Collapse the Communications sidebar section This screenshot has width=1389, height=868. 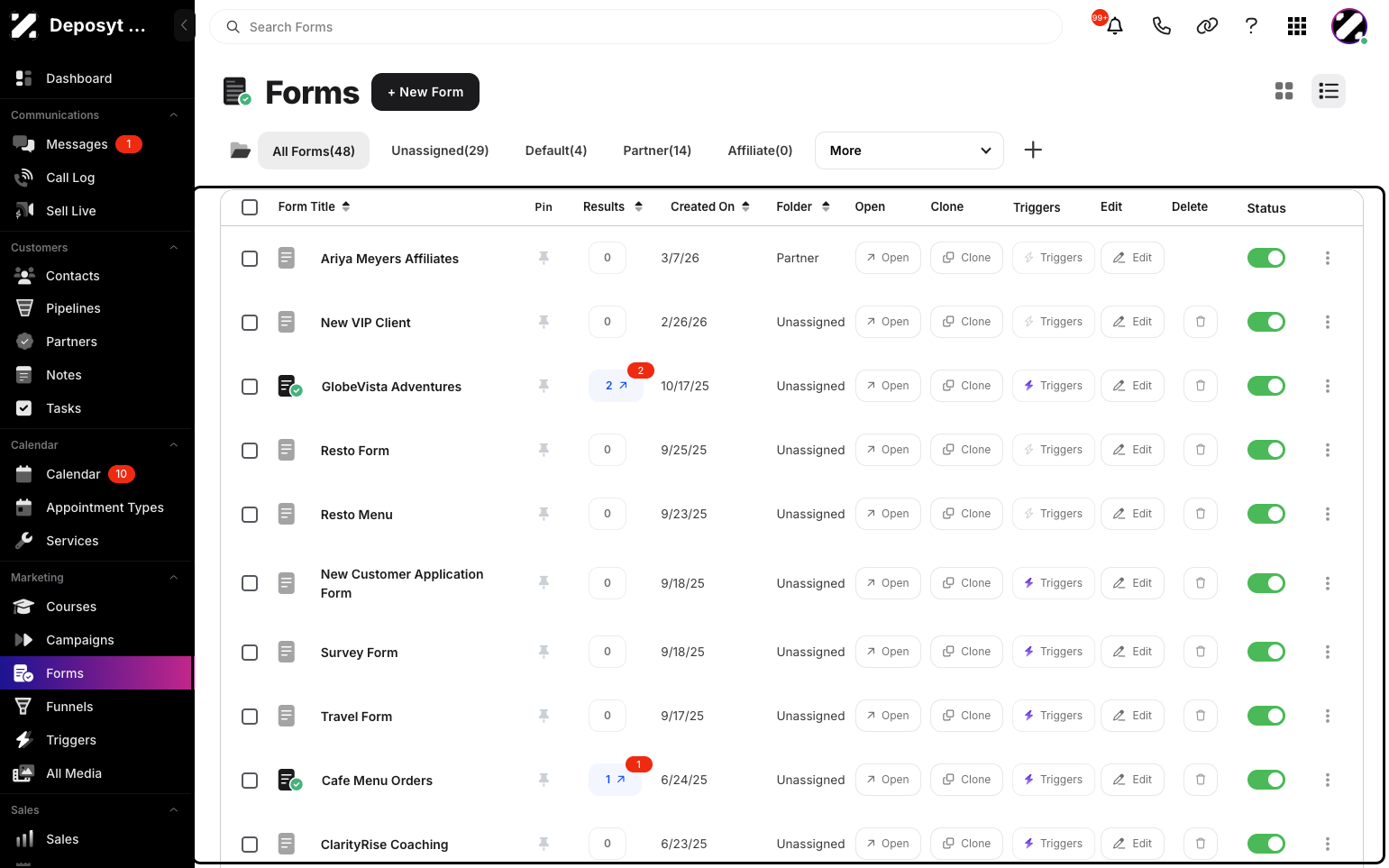point(174,115)
